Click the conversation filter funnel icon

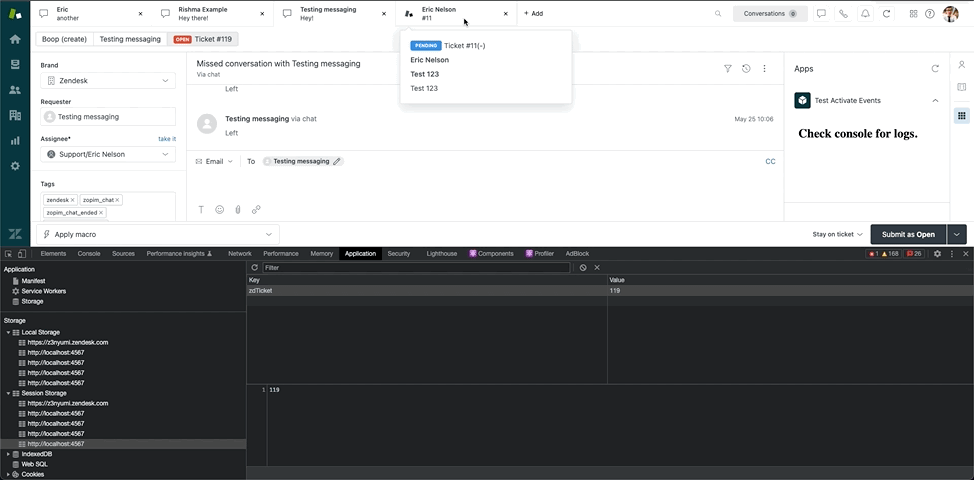[x=727, y=69]
